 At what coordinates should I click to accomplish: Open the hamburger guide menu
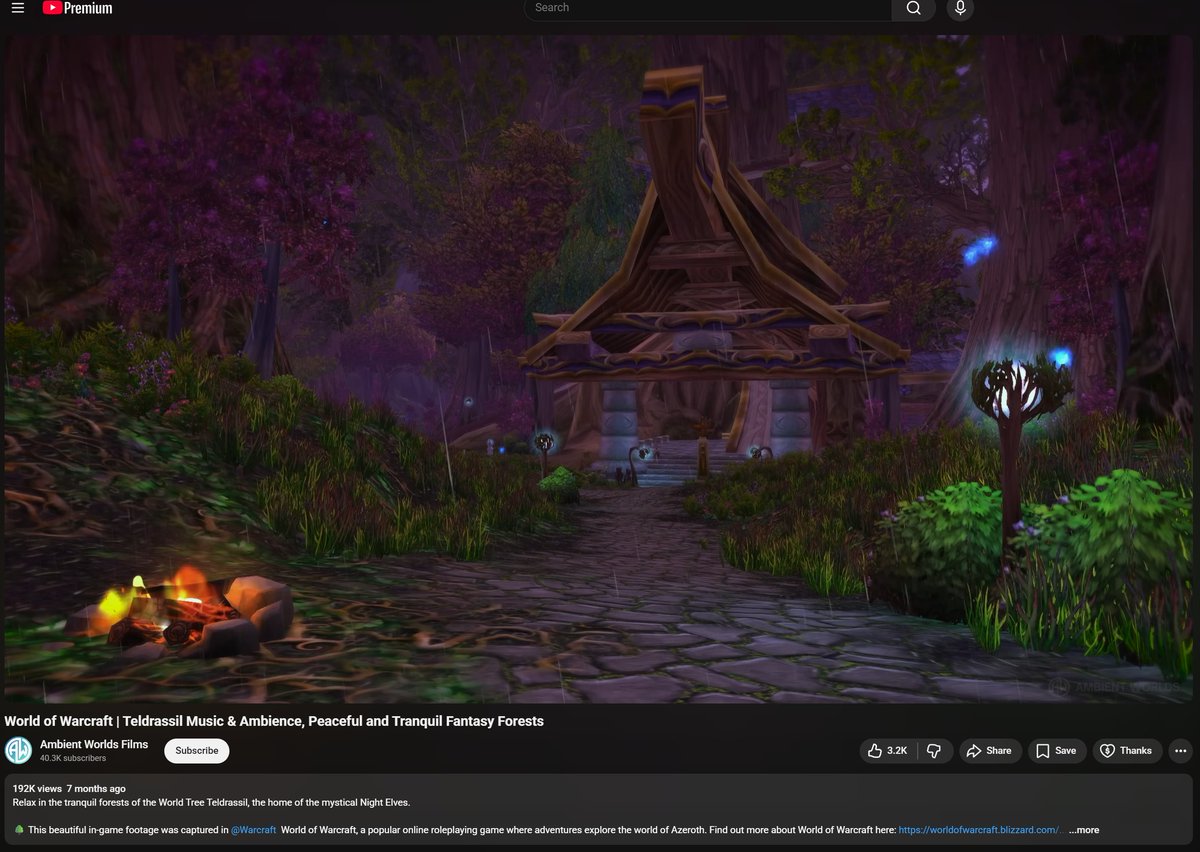click(x=18, y=8)
